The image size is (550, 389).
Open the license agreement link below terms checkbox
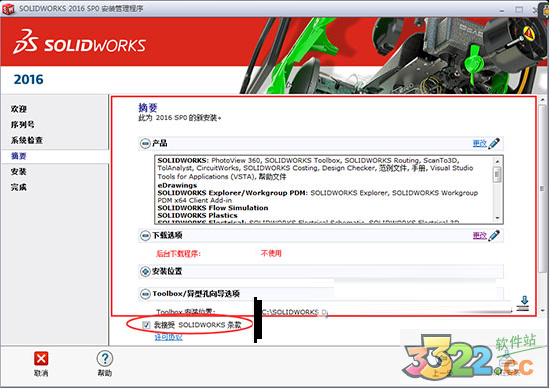169,337
